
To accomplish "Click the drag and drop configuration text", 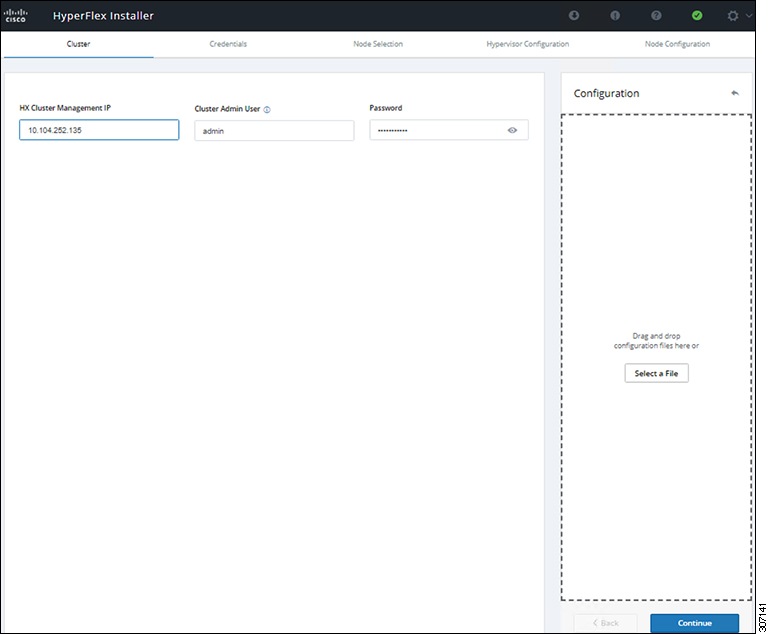I will pyautogui.click(x=656, y=341).
